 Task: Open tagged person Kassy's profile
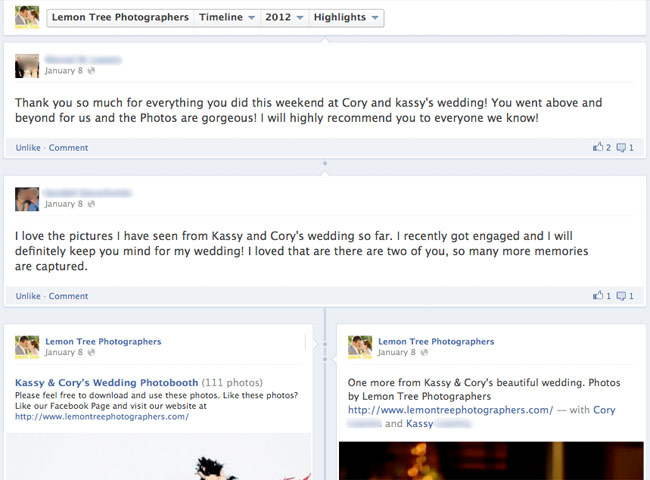[420, 424]
